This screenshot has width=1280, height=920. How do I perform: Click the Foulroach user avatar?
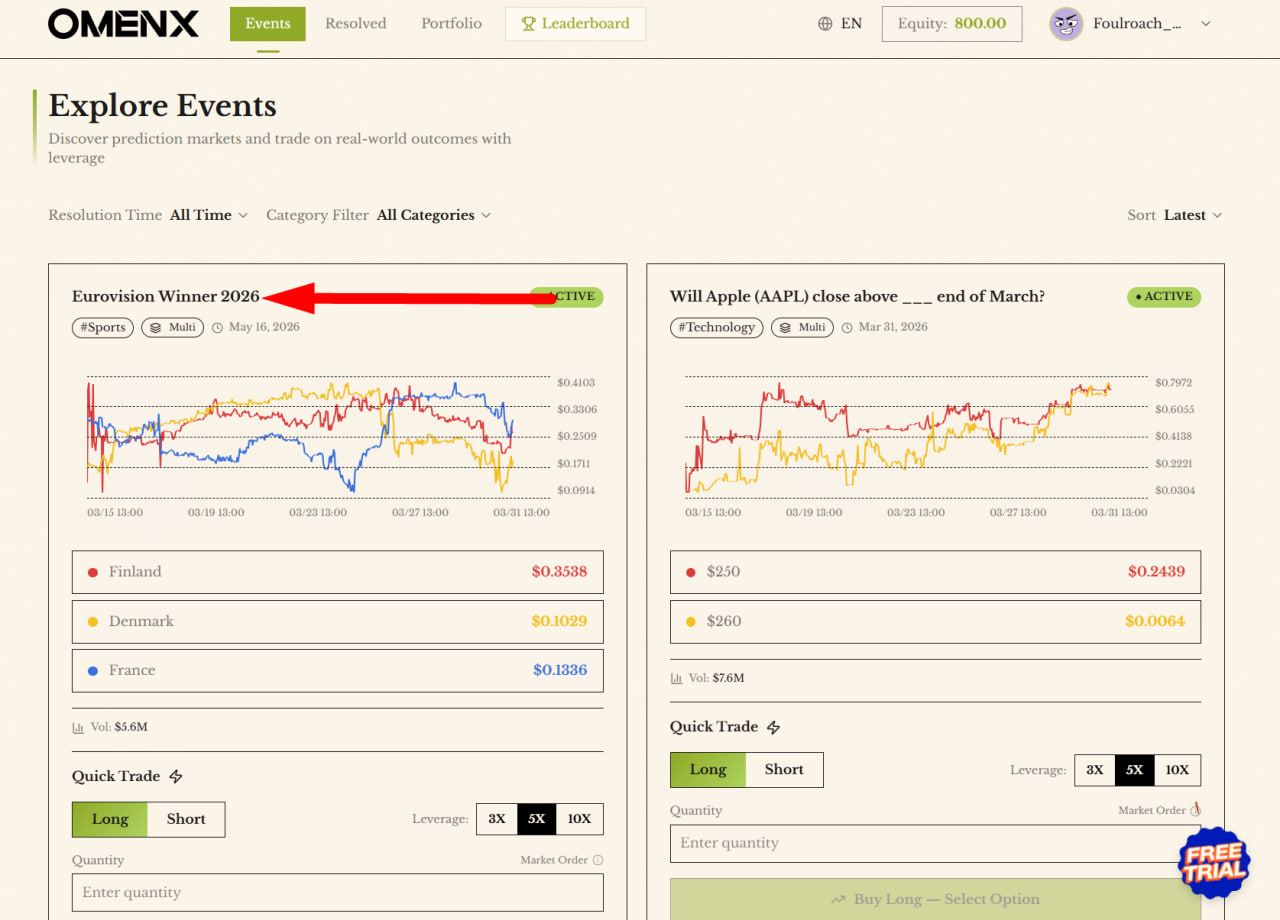coord(1066,24)
